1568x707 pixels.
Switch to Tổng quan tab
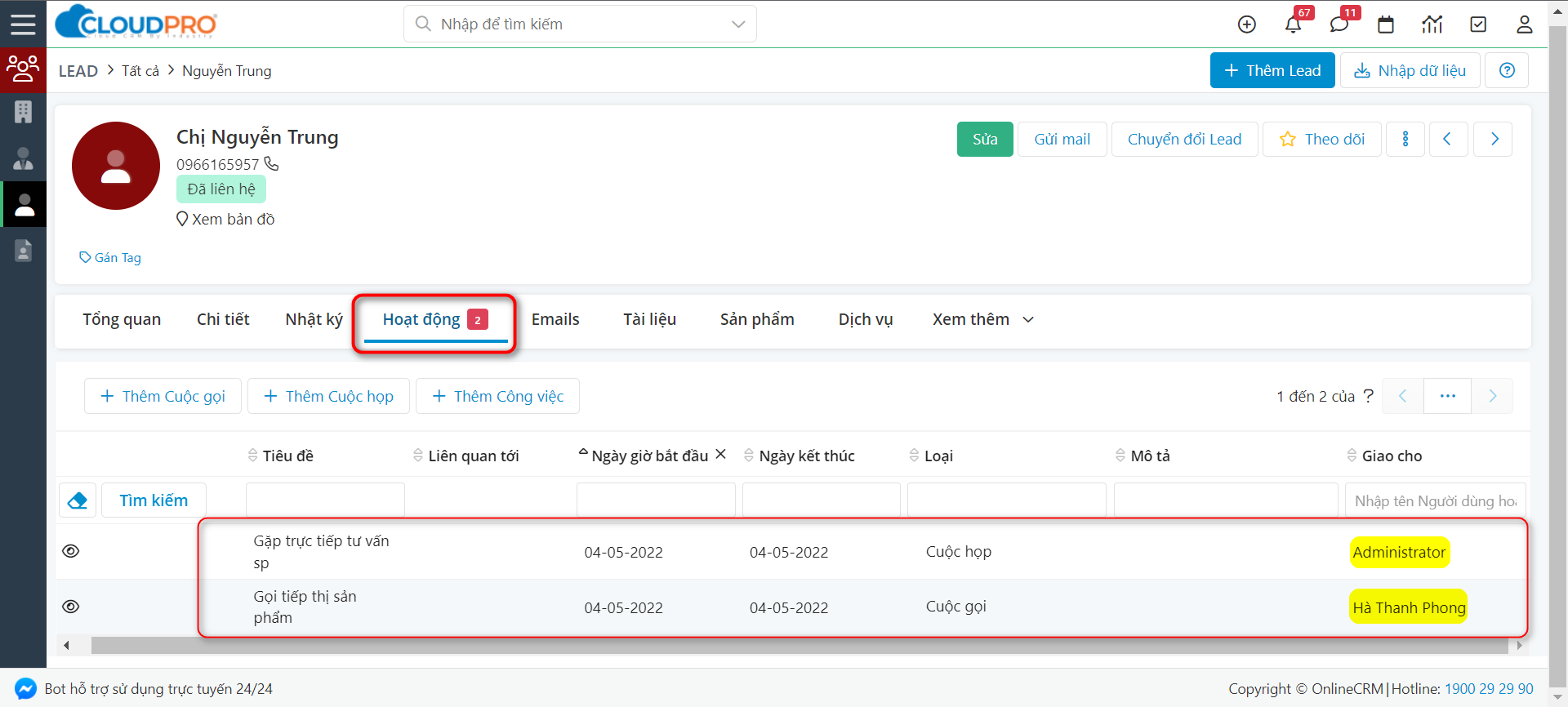pos(122,319)
